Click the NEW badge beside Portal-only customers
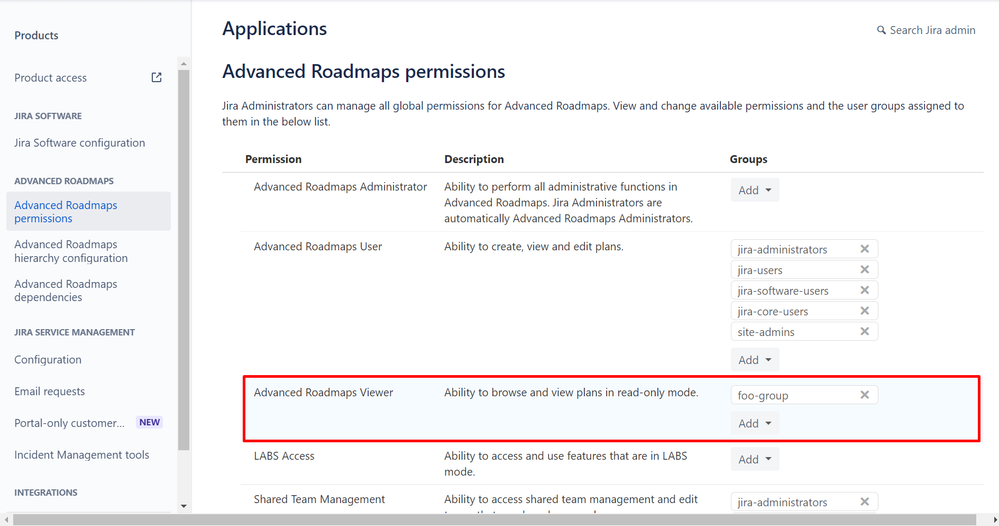 tap(150, 422)
